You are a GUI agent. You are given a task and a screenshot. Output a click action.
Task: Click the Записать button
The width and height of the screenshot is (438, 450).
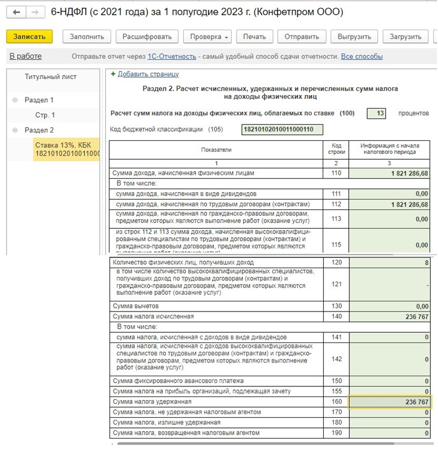coord(29,37)
